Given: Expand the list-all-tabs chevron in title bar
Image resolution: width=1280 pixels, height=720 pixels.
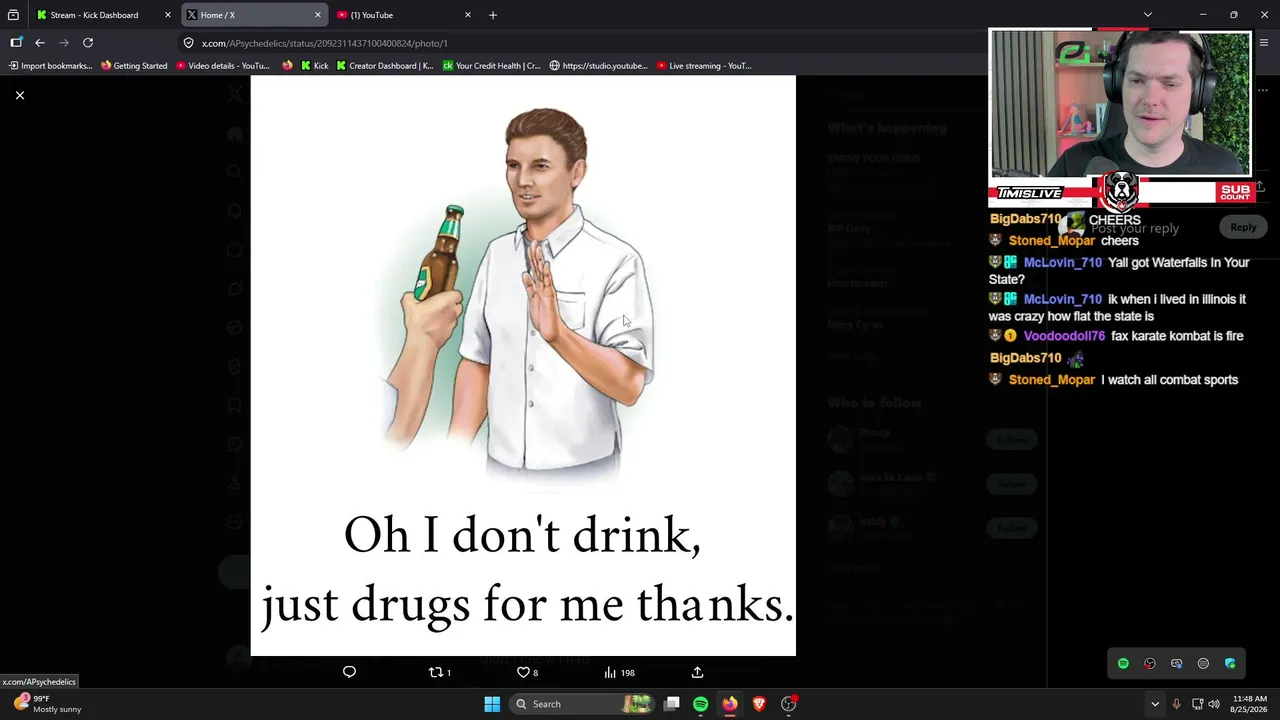Looking at the screenshot, I should (1148, 15).
